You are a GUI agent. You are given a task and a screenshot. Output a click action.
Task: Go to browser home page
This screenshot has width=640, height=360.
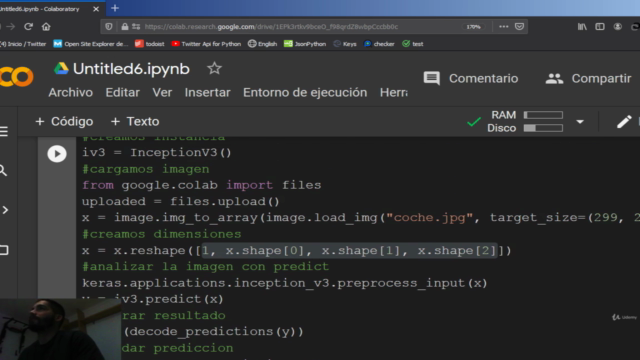[x=46, y=27]
